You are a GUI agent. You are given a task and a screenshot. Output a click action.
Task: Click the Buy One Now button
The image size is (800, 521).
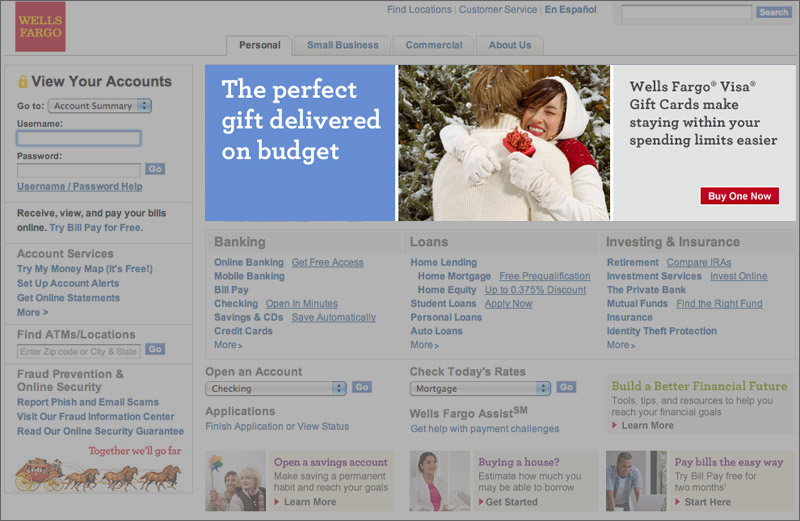click(x=739, y=196)
